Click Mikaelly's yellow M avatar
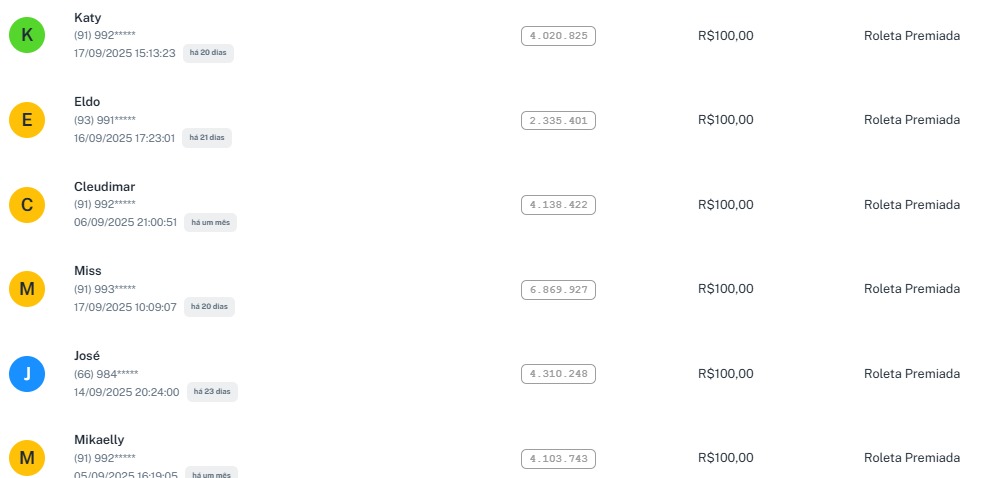The image size is (982, 478). click(x=27, y=458)
